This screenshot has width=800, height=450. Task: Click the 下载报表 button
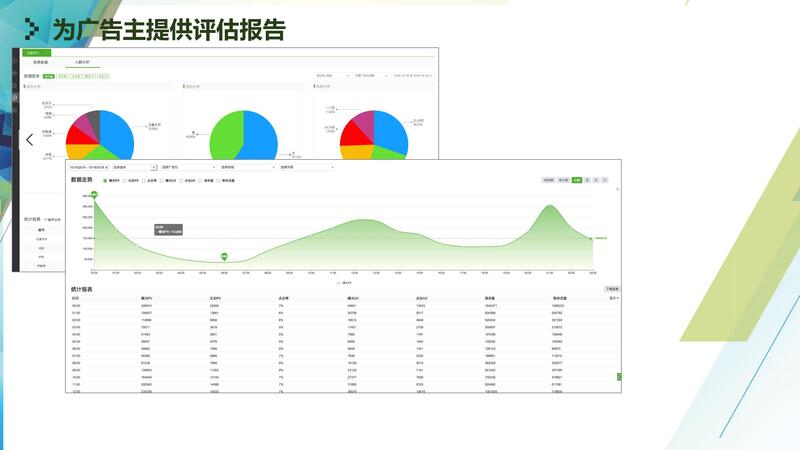point(612,289)
